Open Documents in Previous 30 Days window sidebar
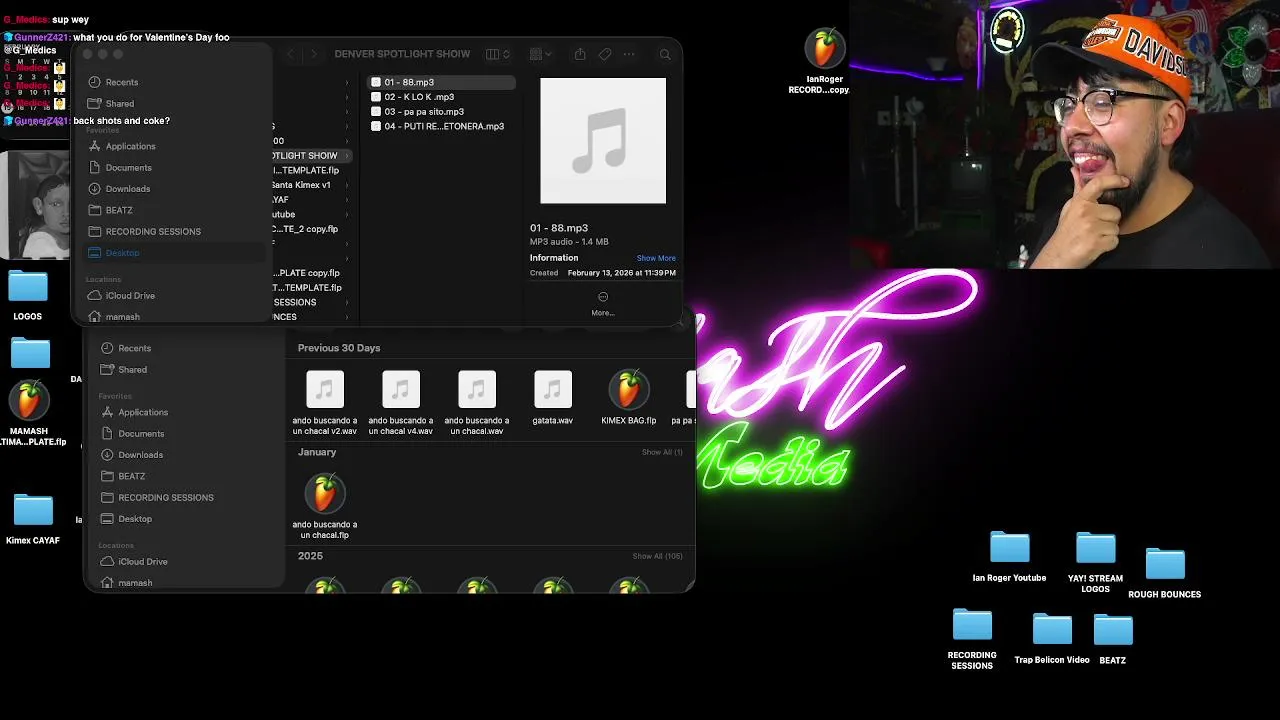The height and width of the screenshot is (720, 1280). point(132,433)
